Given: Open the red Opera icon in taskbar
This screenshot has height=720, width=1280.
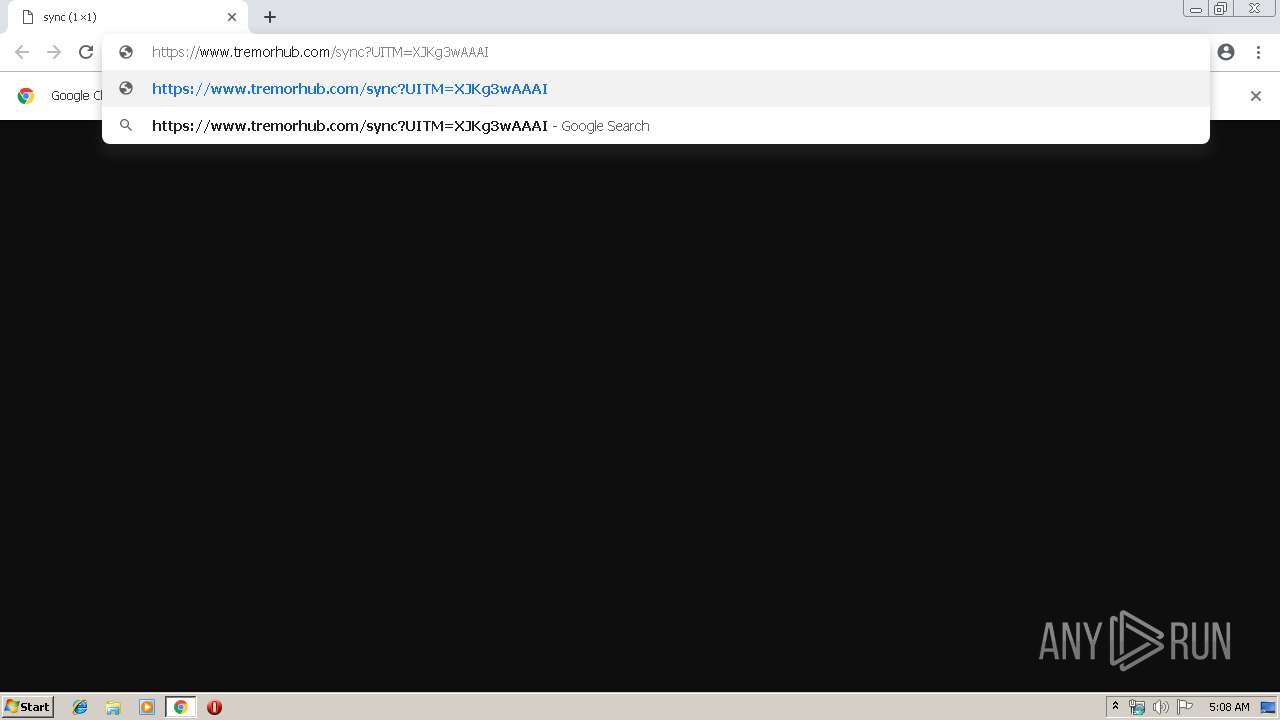Looking at the screenshot, I should (214, 707).
